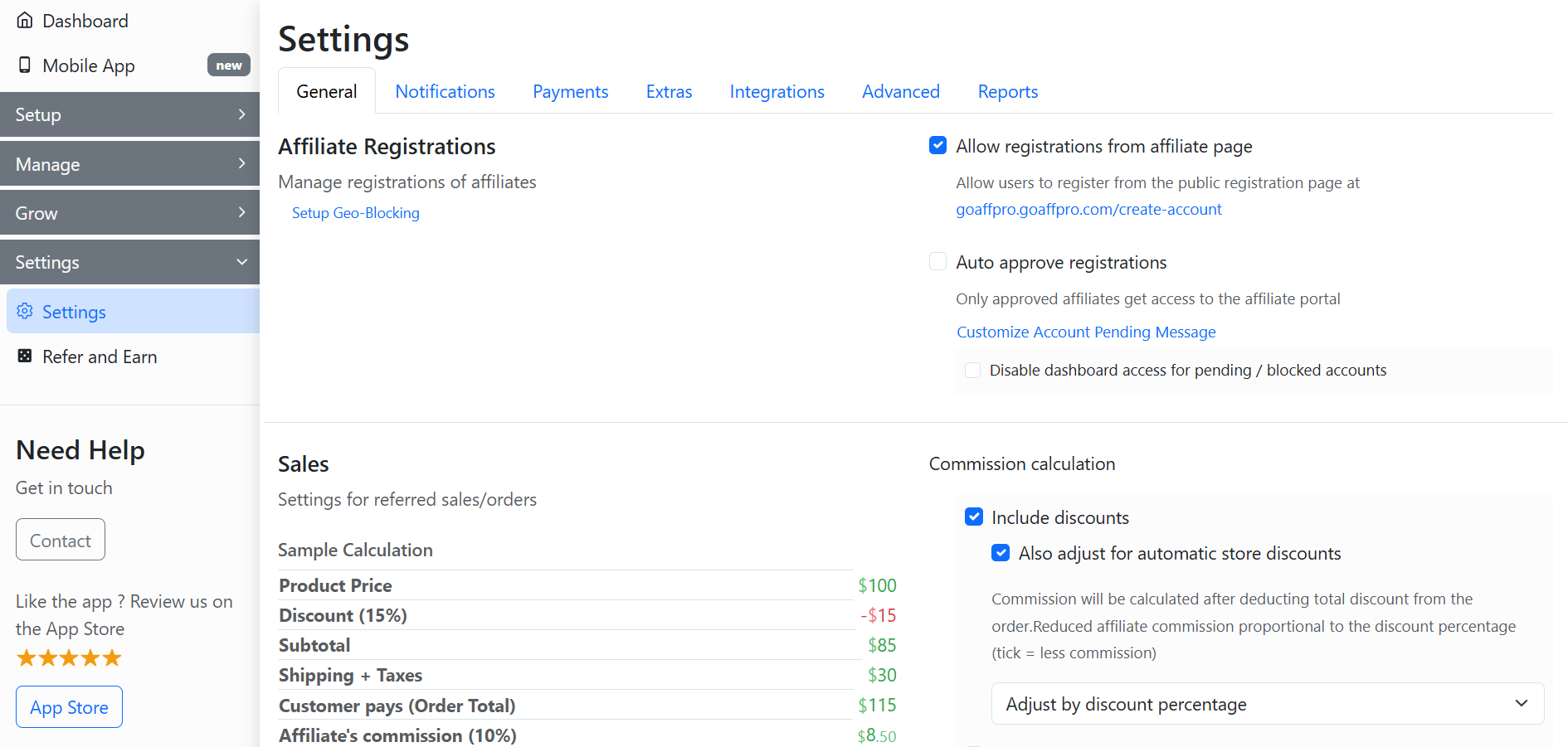Switch to the Notifications tab
Image resolution: width=1568 pixels, height=747 pixels.
(445, 91)
